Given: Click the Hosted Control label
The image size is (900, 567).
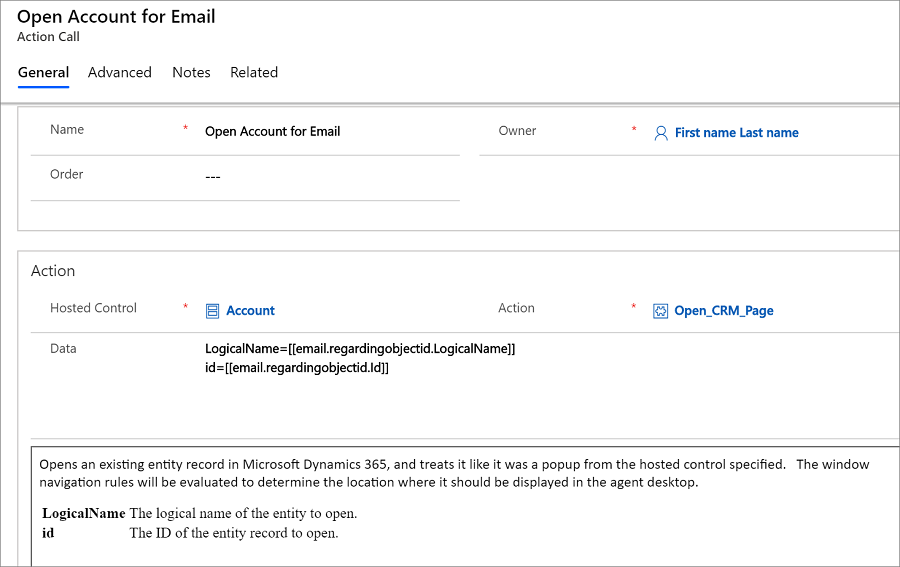Looking at the screenshot, I should tap(93, 308).
